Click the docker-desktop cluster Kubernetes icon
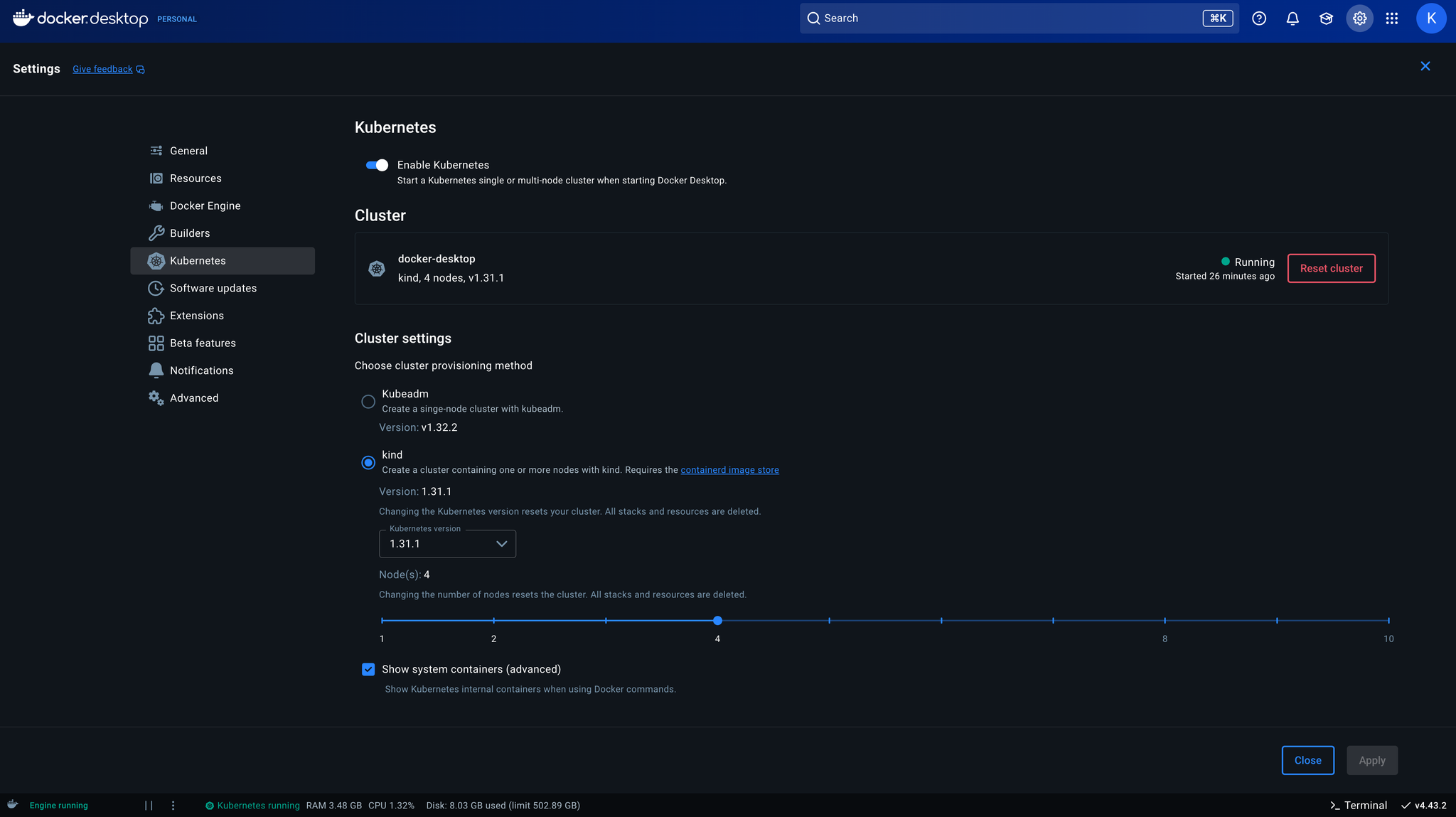 click(x=377, y=269)
